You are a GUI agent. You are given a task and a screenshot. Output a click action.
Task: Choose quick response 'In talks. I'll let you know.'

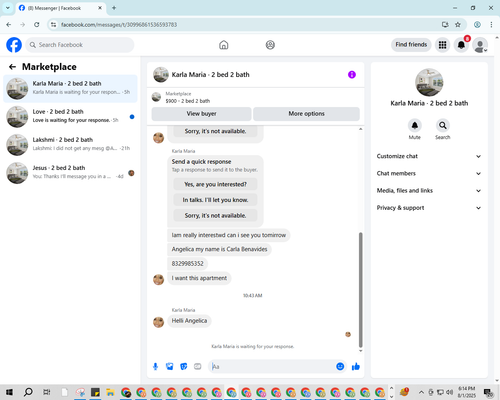[x=215, y=200]
